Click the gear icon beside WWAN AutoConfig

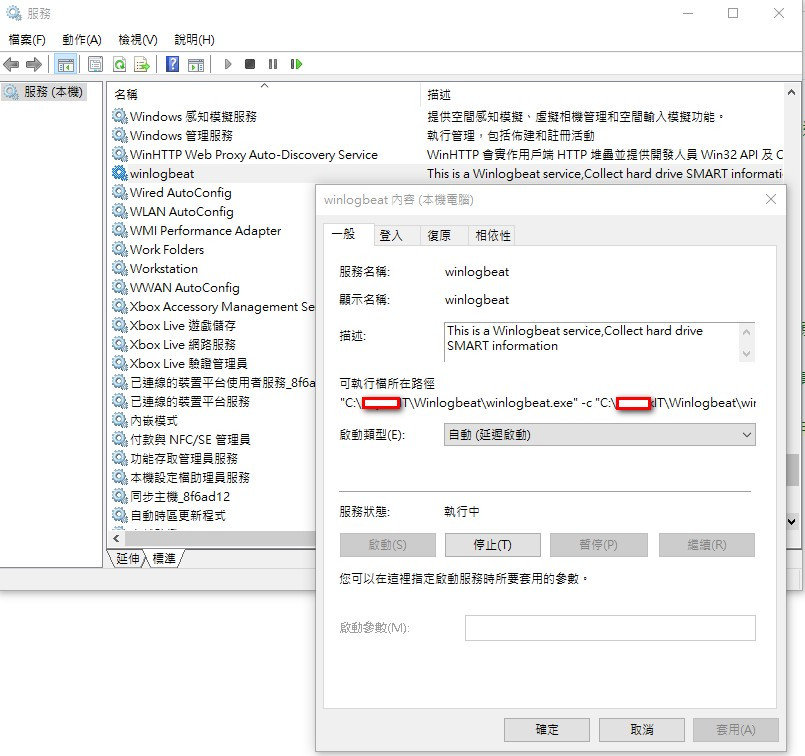click(x=120, y=287)
